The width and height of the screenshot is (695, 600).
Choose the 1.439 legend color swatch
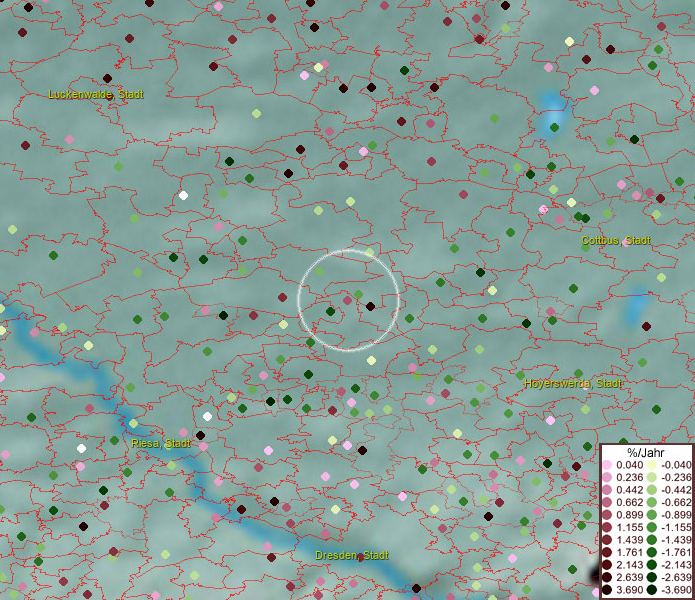coord(607,540)
